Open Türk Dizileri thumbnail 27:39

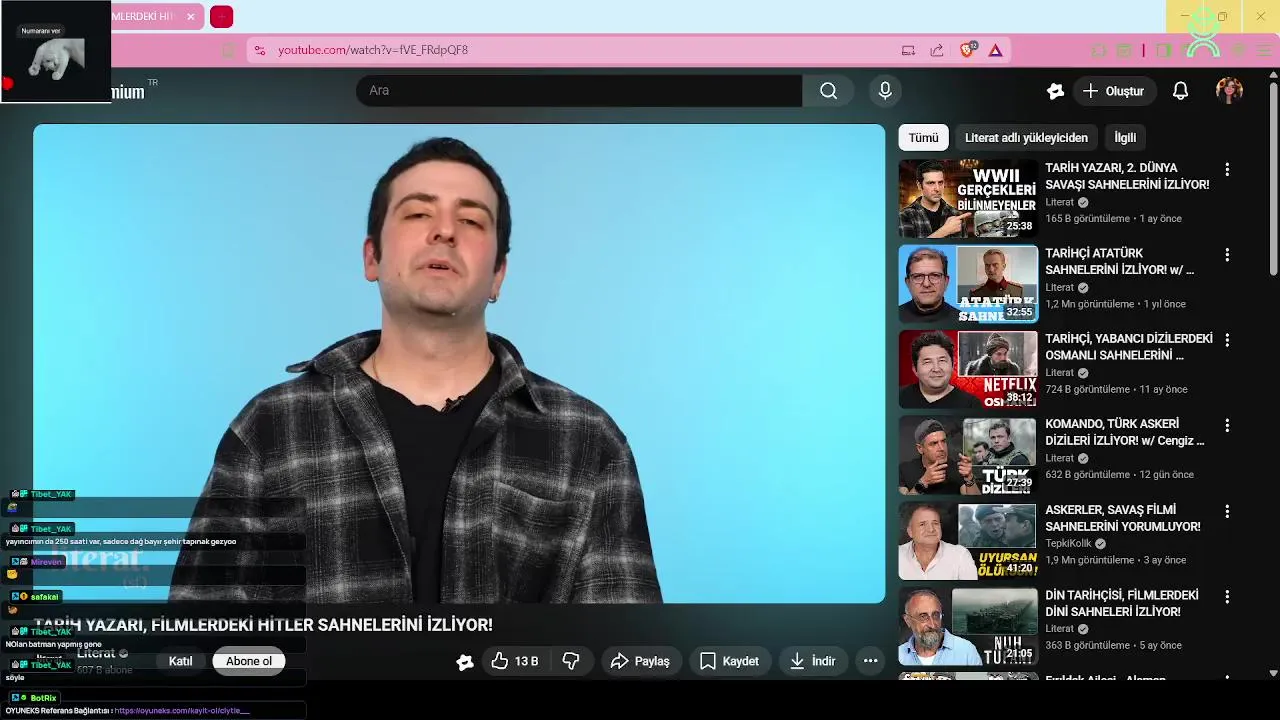(x=968, y=455)
